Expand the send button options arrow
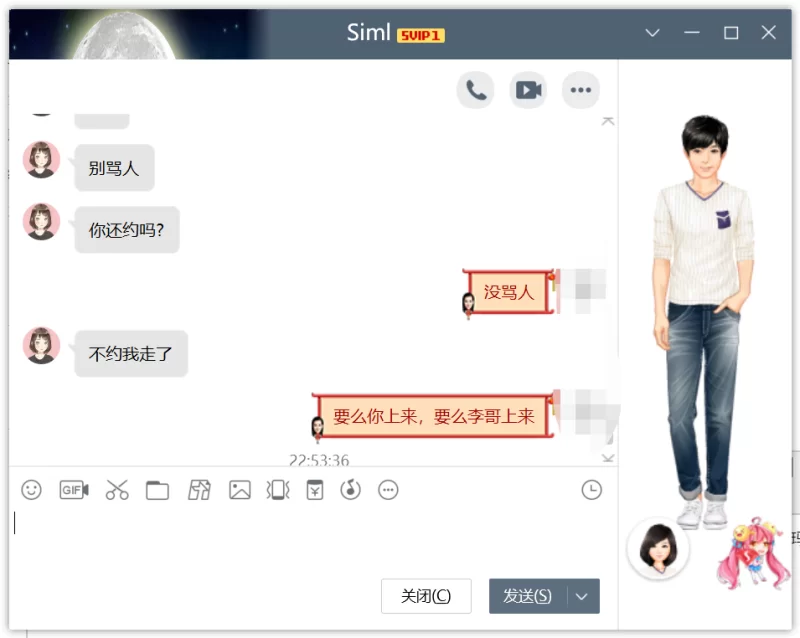Screen dimensions: 800x638 coord(583,596)
